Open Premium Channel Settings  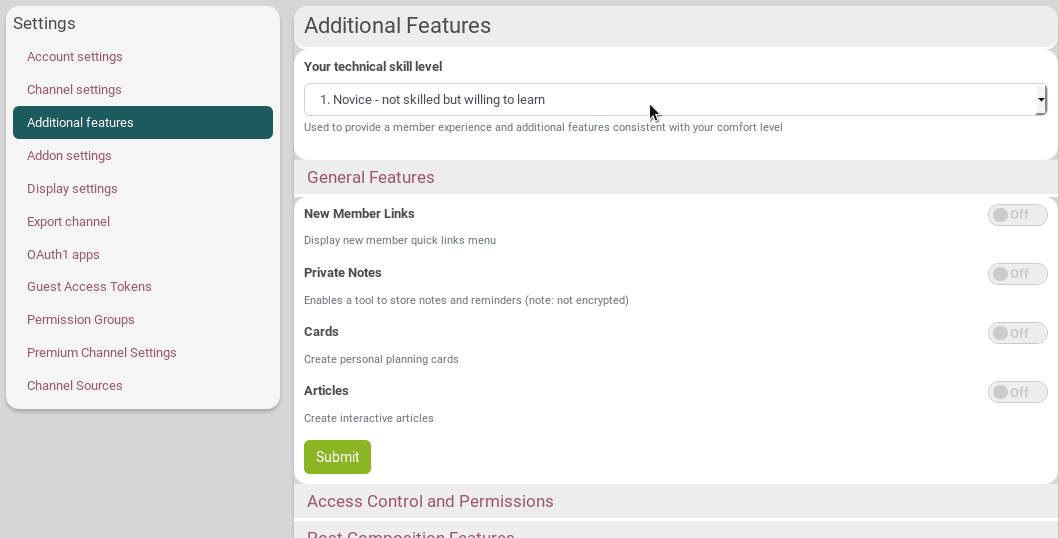(101, 353)
